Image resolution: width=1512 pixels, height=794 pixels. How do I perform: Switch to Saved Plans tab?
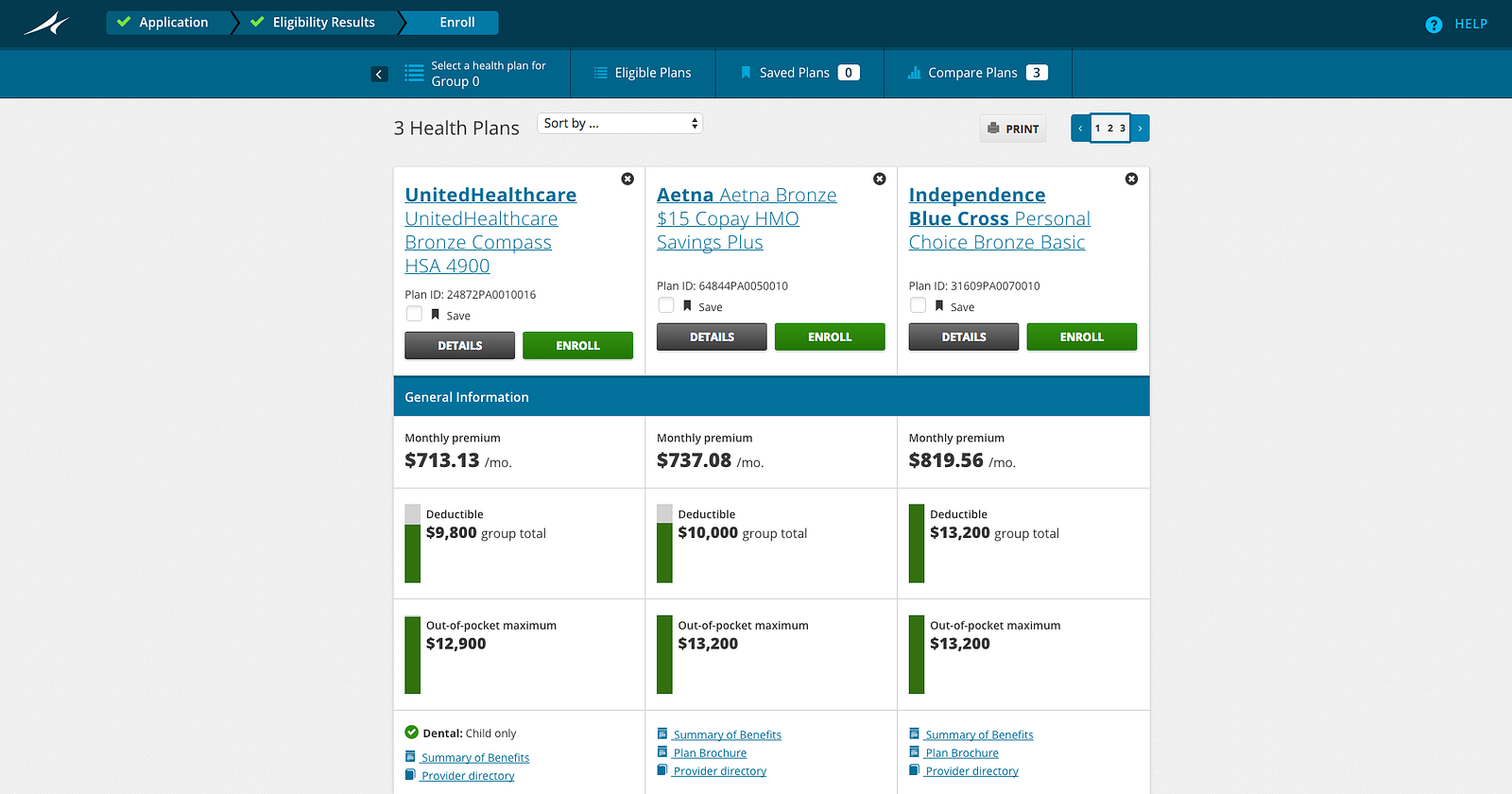coord(800,73)
